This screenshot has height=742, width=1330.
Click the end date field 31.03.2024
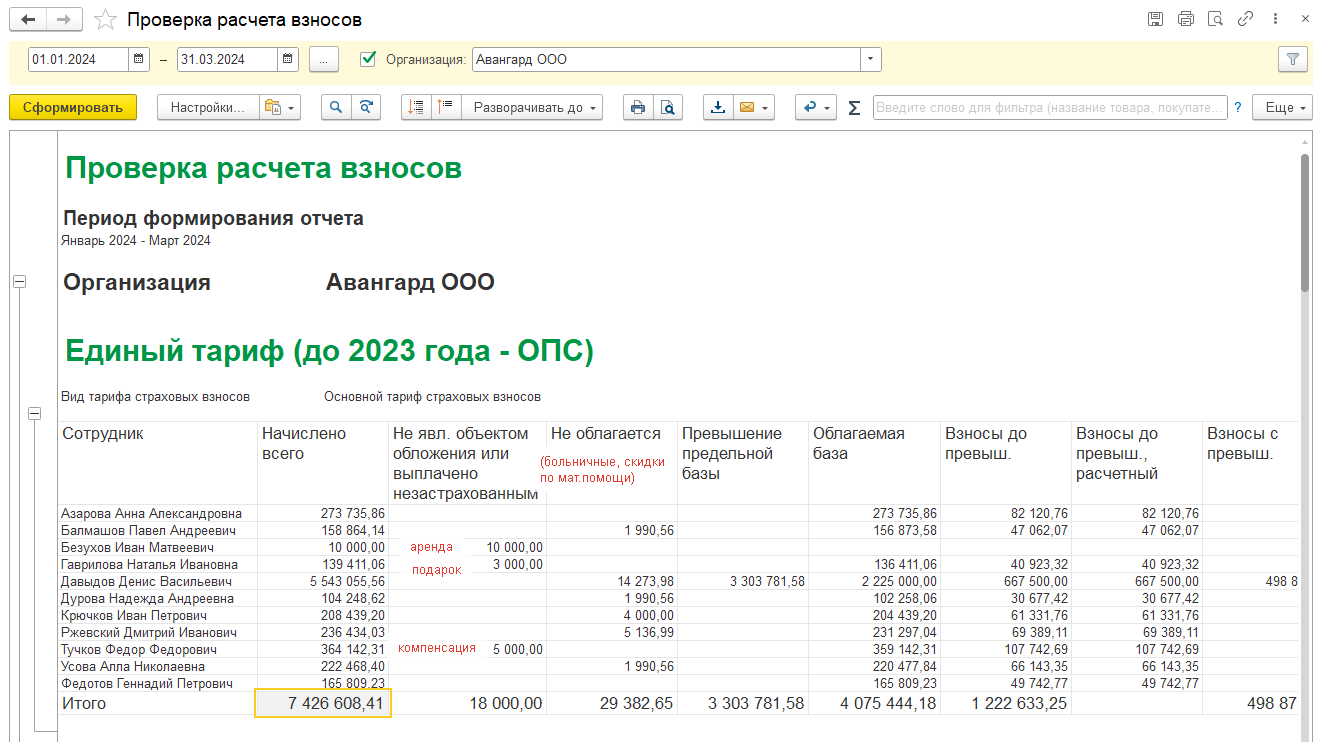click(x=227, y=59)
